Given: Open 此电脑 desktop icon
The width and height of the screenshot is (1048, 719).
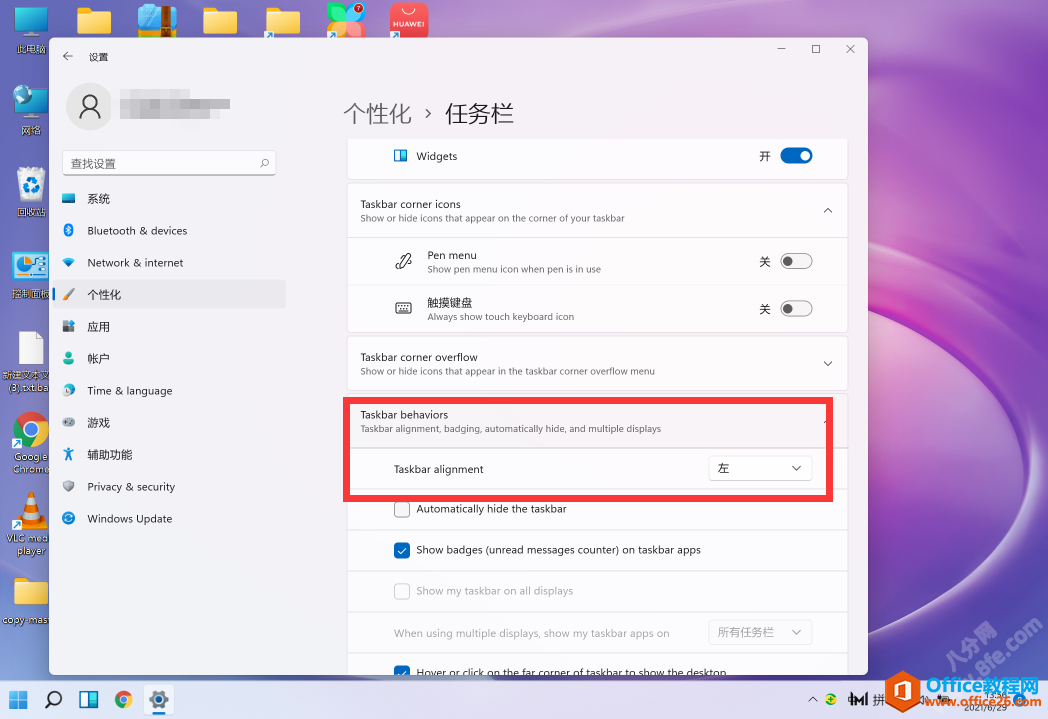Looking at the screenshot, I should pyautogui.click(x=31, y=30).
